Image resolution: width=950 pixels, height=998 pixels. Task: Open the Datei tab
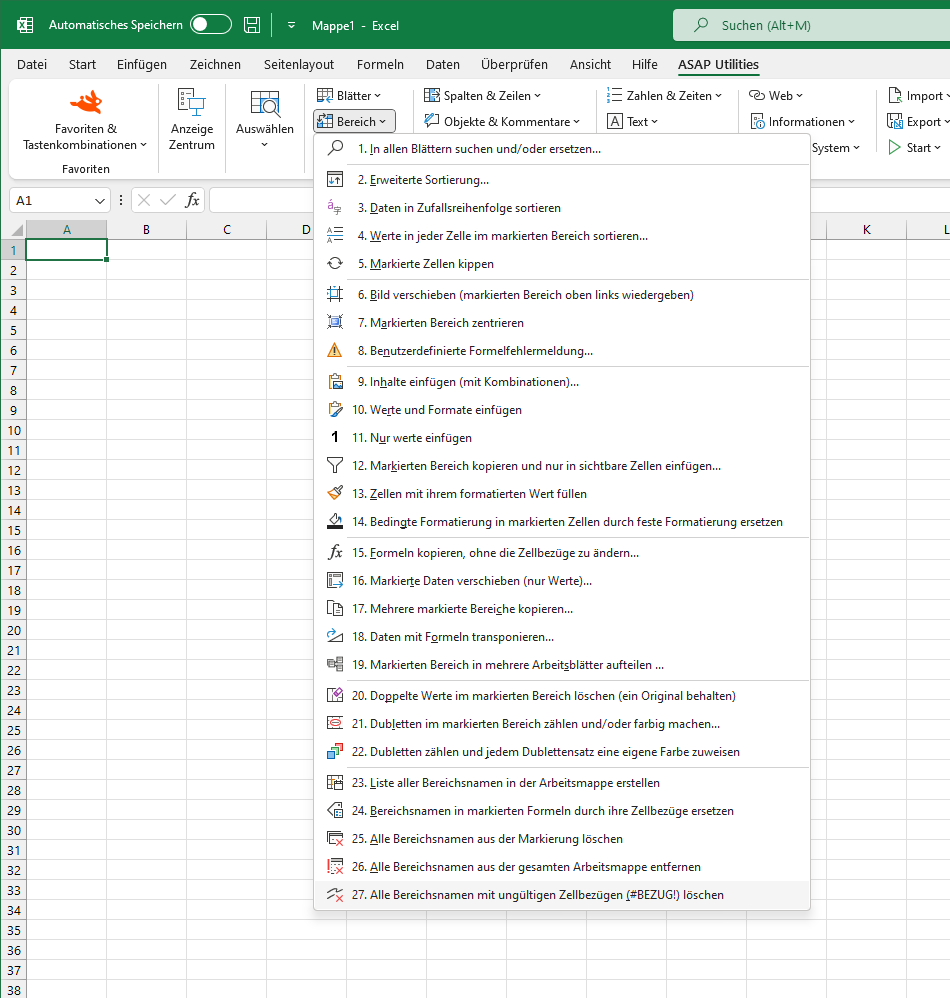pos(32,64)
